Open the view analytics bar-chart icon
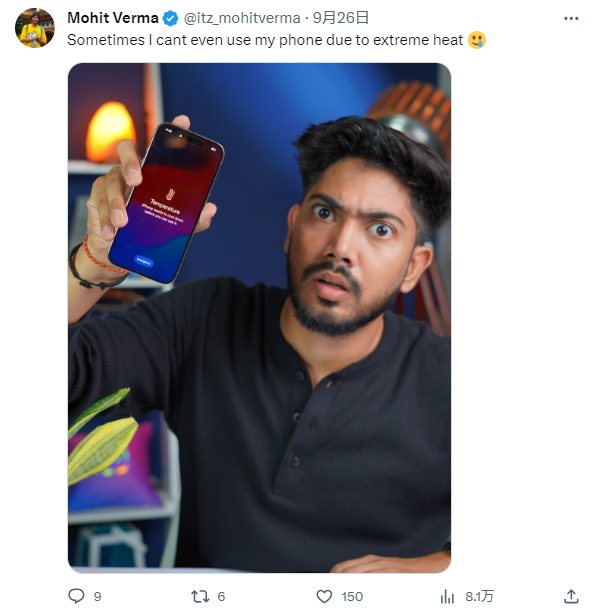The image size is (597, 610). (447, 596)
